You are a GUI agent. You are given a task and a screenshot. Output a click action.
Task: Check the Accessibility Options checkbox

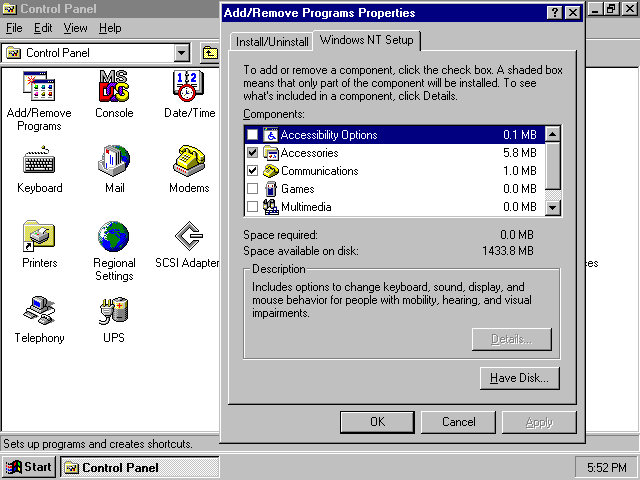pos(252,135)
